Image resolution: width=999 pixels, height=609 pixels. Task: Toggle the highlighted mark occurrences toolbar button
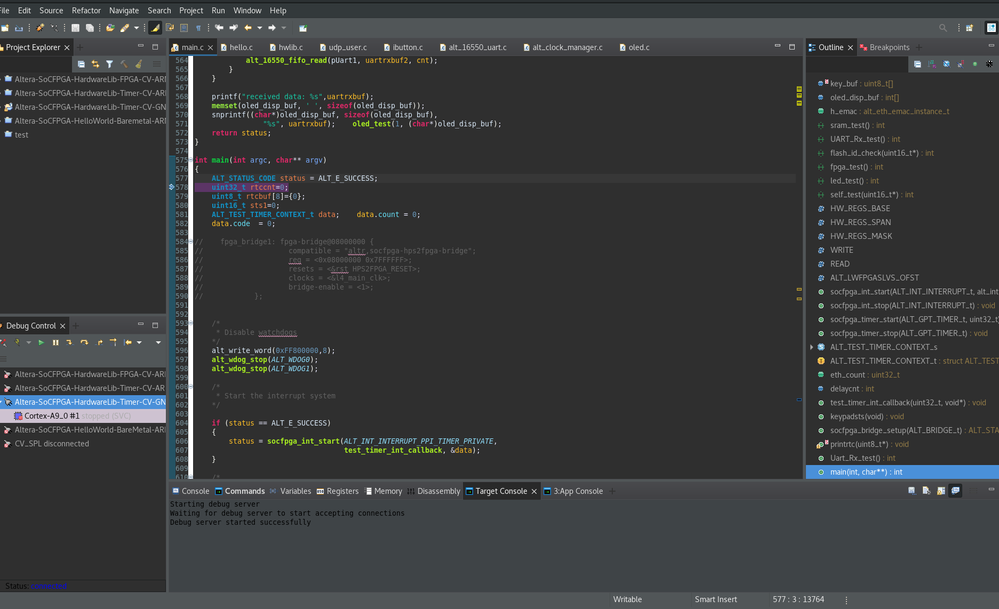(x=155, y=28)
